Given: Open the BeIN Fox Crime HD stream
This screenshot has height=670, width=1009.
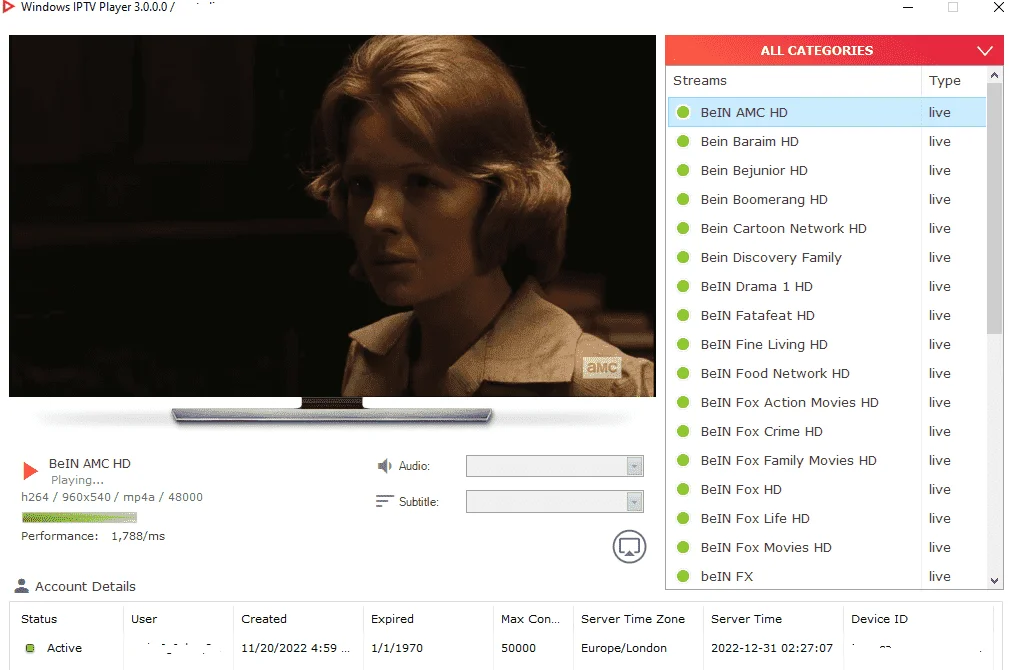Looking at the screenshot, I should click(827, 431).
